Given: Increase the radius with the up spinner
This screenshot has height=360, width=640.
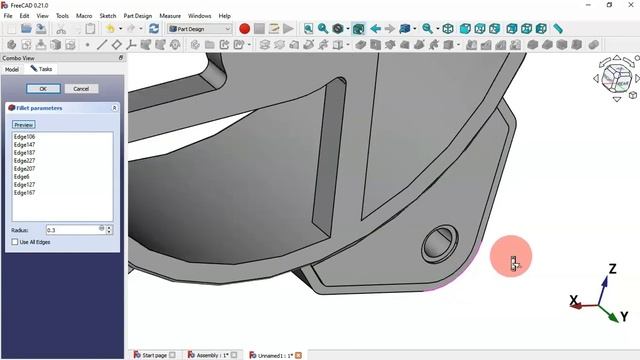Looking at the screenshot, I should [109, 228].
